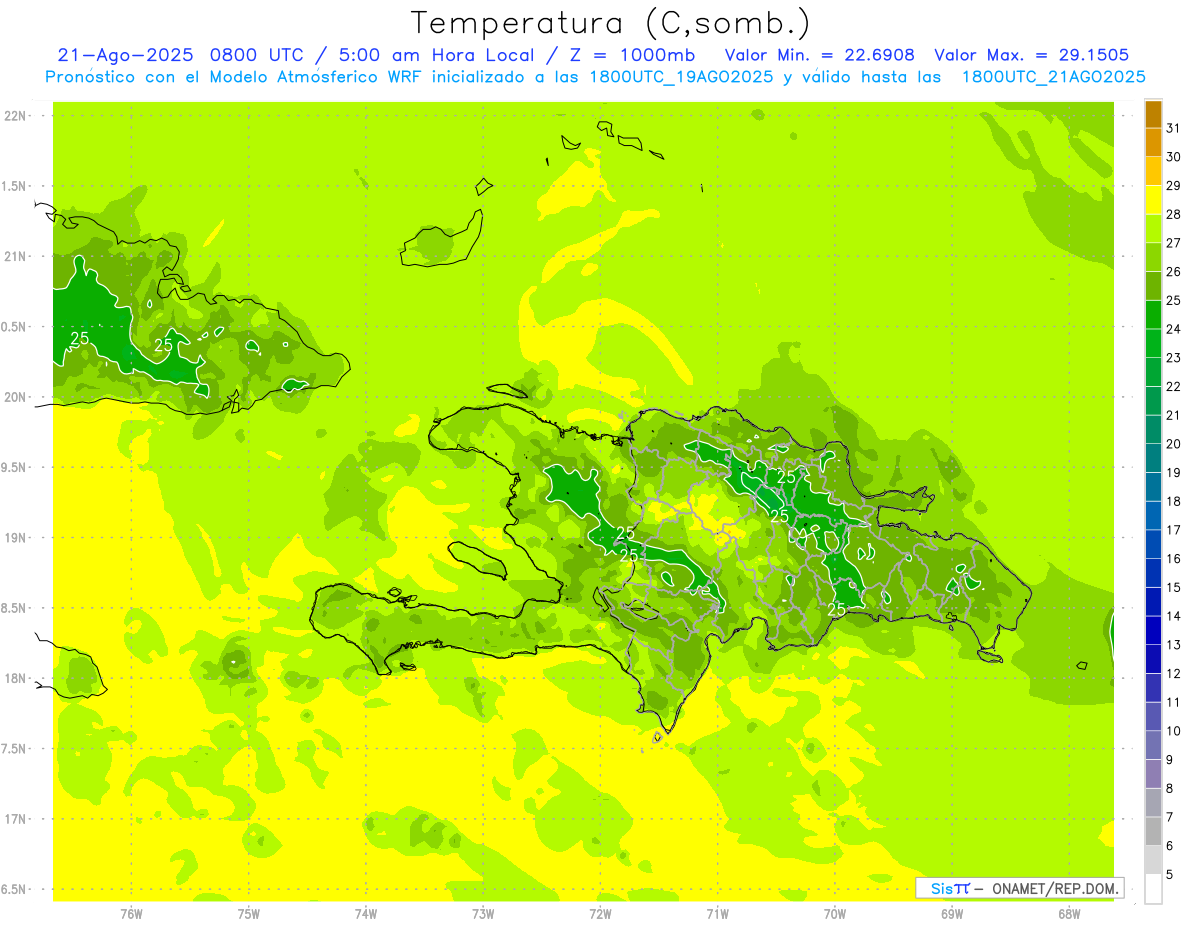The width and height of the screenshot is (1200, 927).
Task: Click the longitude axis label '73W'
Action: click(x=483, y=913)
